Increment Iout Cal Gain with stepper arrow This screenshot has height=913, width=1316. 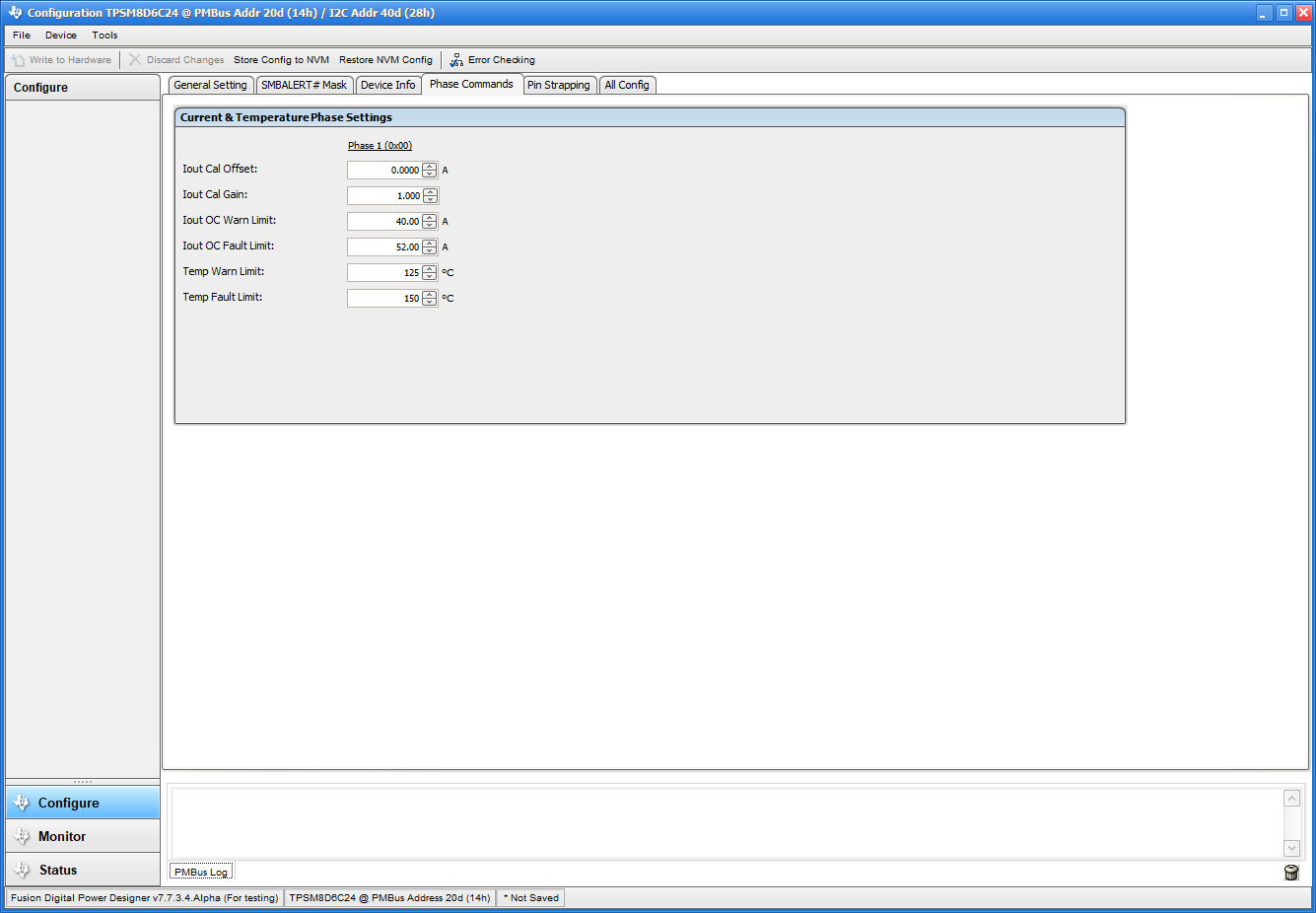pyautogui.click(x=429, y=191)
